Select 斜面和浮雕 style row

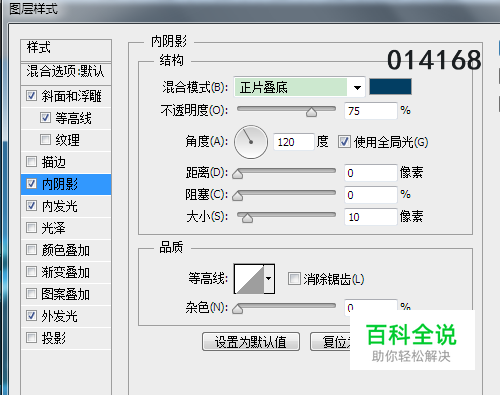(x=66, y=96)
